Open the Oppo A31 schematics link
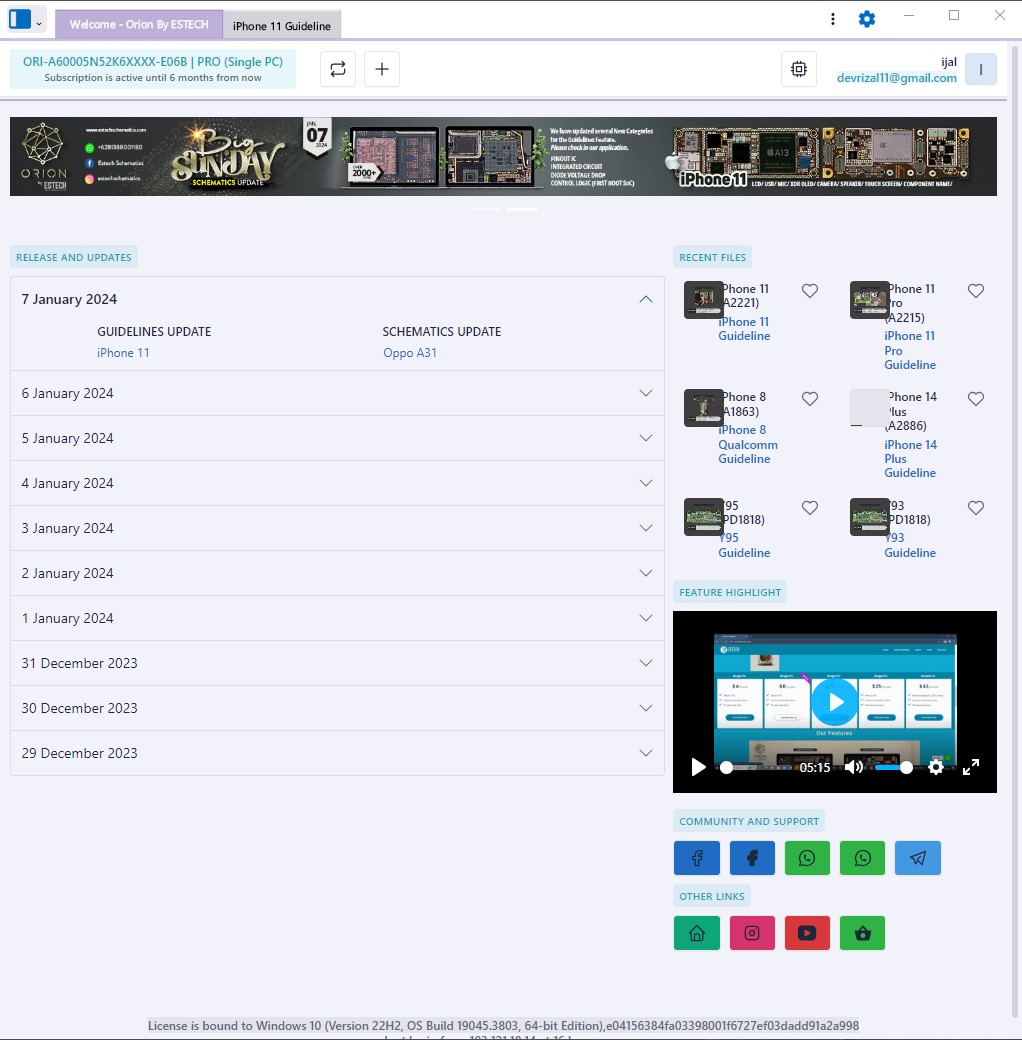The width and height of the screenshot is (1022, 1040). [410, 353]
